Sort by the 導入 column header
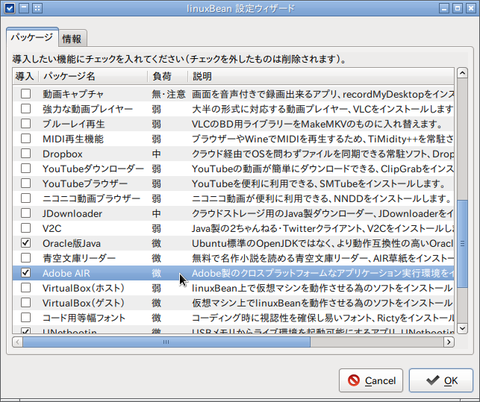 point(25,76)
